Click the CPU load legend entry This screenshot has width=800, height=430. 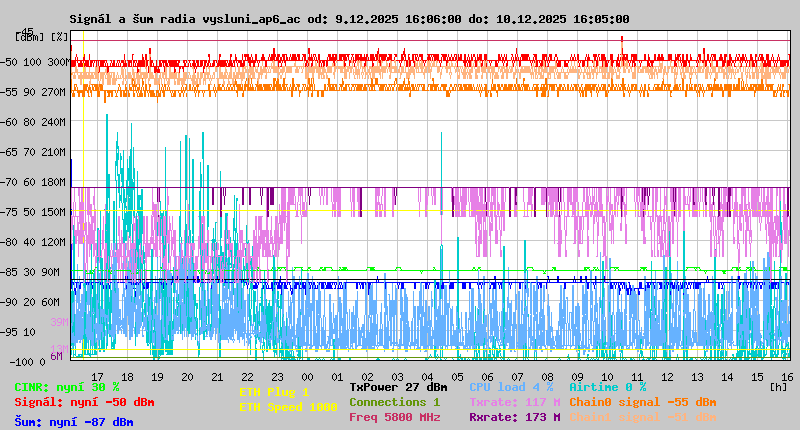pos(511,387)
